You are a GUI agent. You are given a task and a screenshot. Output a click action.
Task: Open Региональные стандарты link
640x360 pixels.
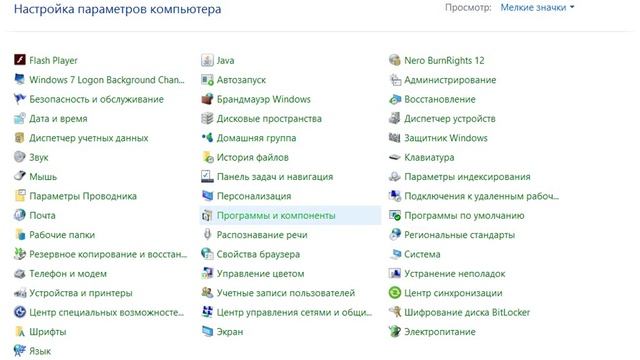(x=459, y=235)
